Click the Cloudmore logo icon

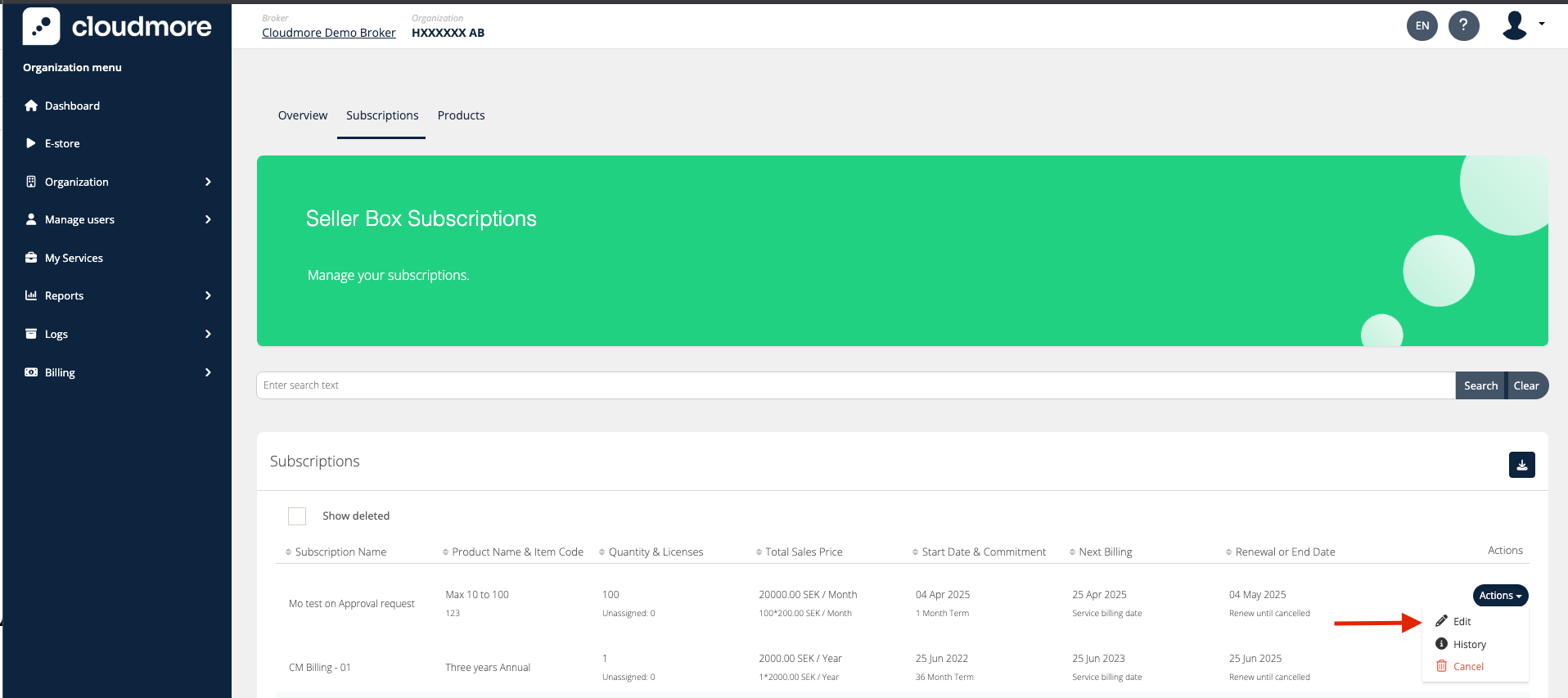(41, 26)
